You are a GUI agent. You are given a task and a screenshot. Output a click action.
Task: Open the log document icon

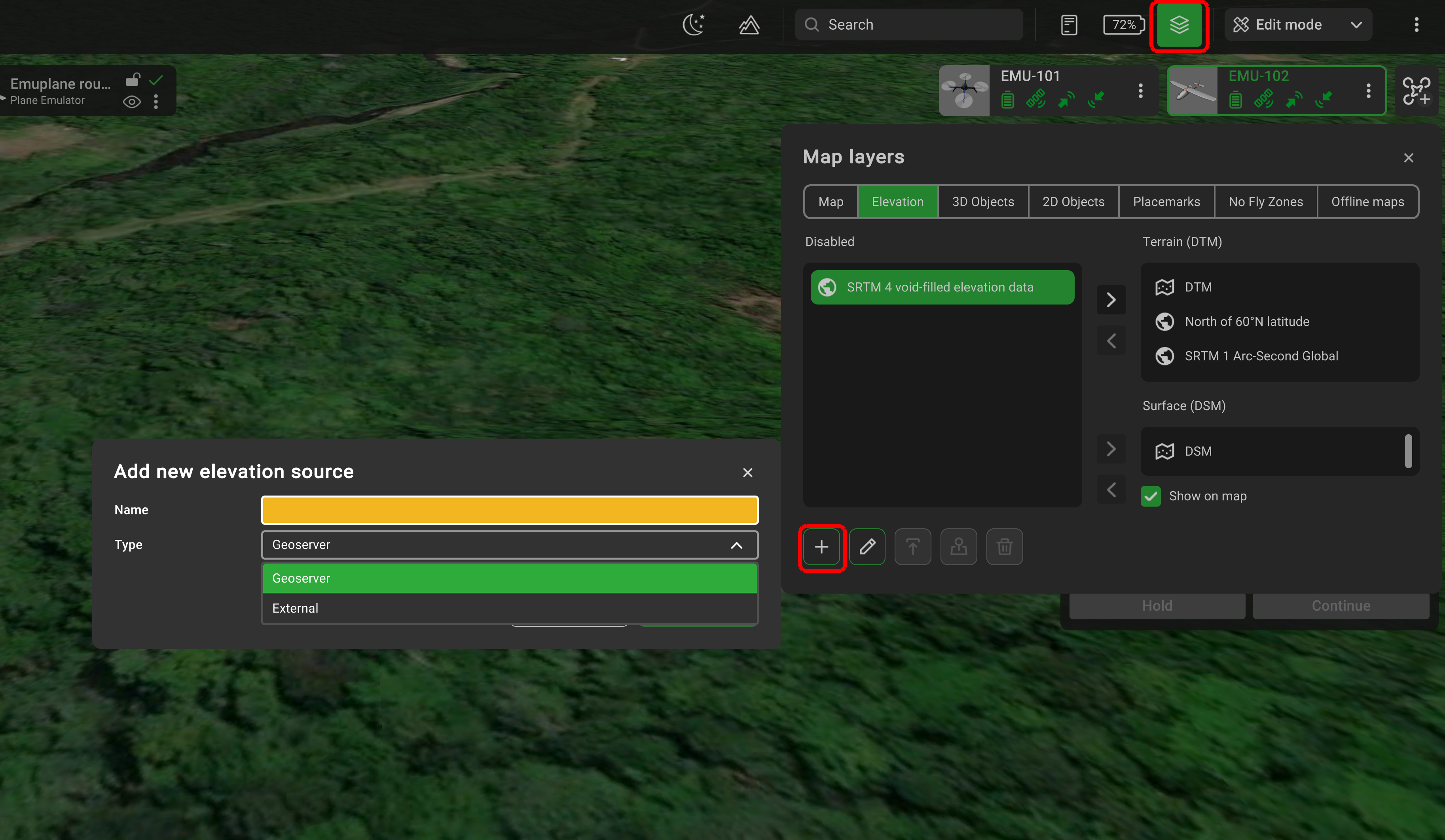1069,25
